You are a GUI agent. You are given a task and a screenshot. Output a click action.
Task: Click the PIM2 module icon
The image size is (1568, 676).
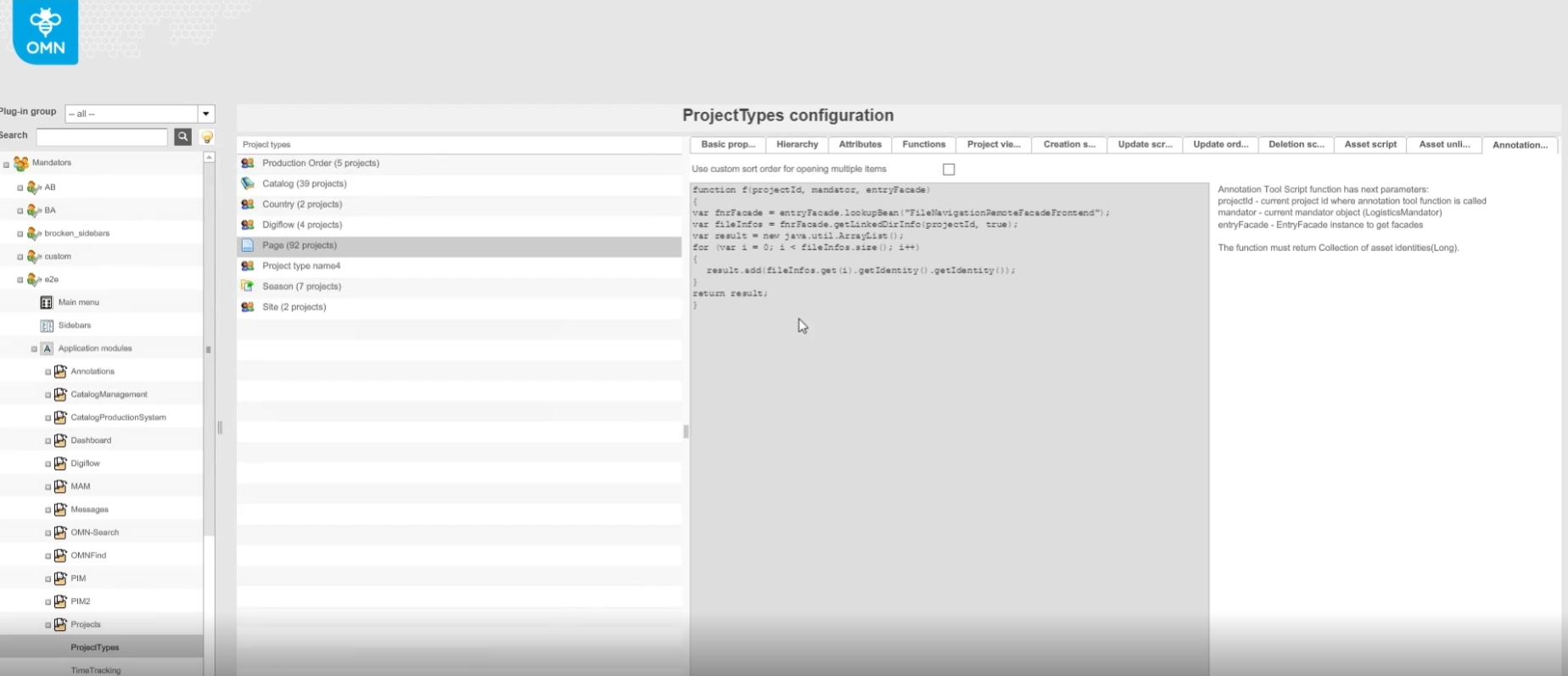click(x=60, y=601)
